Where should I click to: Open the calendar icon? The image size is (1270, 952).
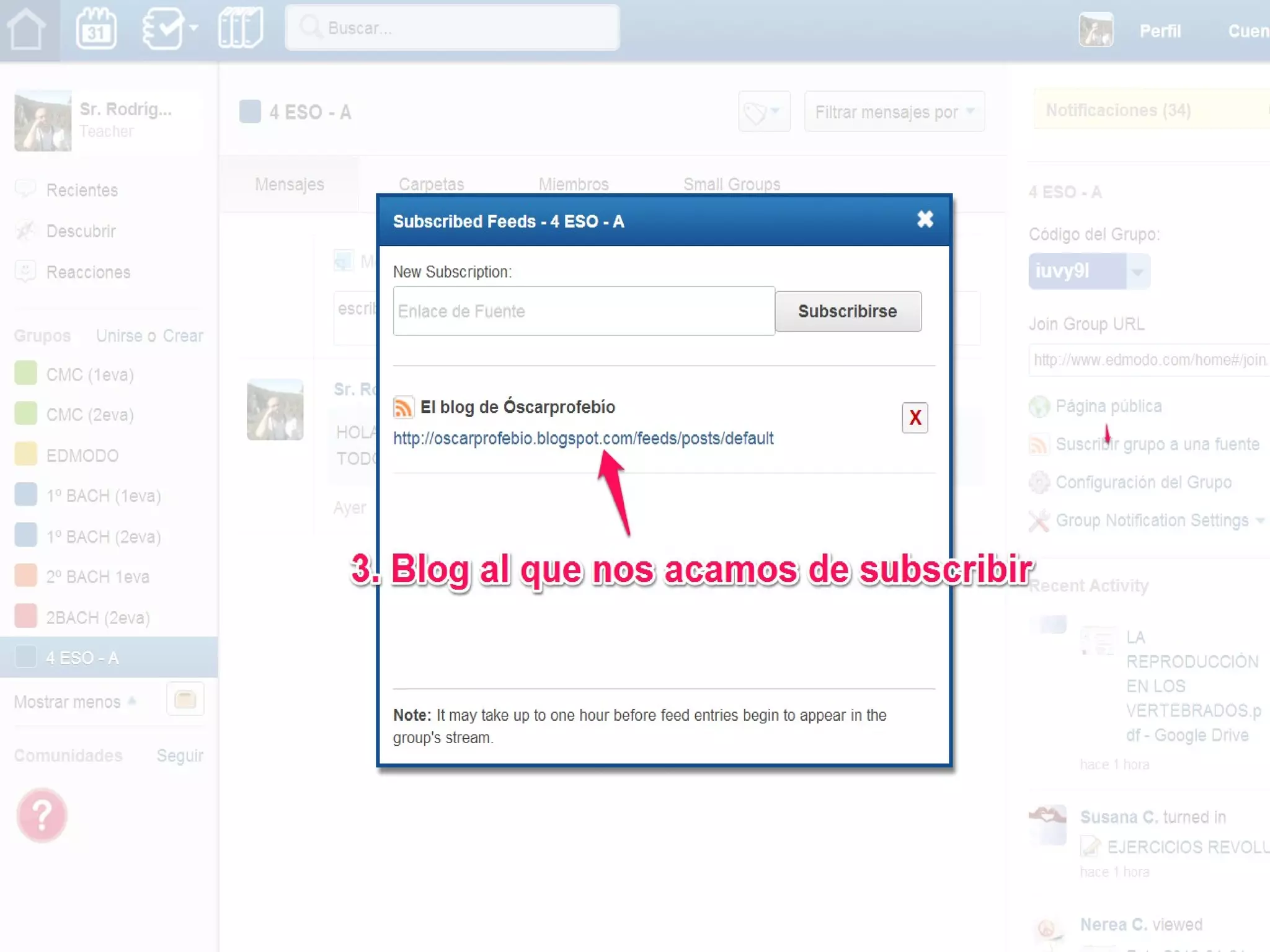(96, 29)
